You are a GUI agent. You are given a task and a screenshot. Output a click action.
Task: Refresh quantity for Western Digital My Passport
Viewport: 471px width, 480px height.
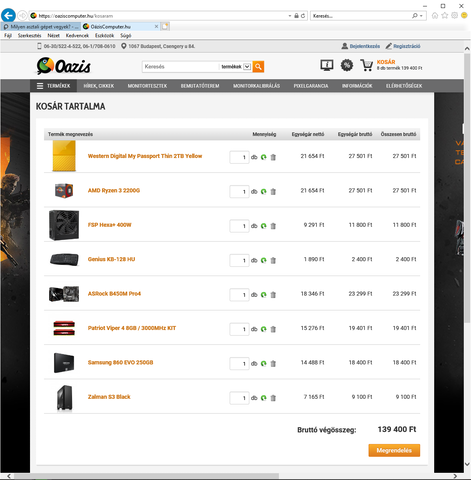264,157
